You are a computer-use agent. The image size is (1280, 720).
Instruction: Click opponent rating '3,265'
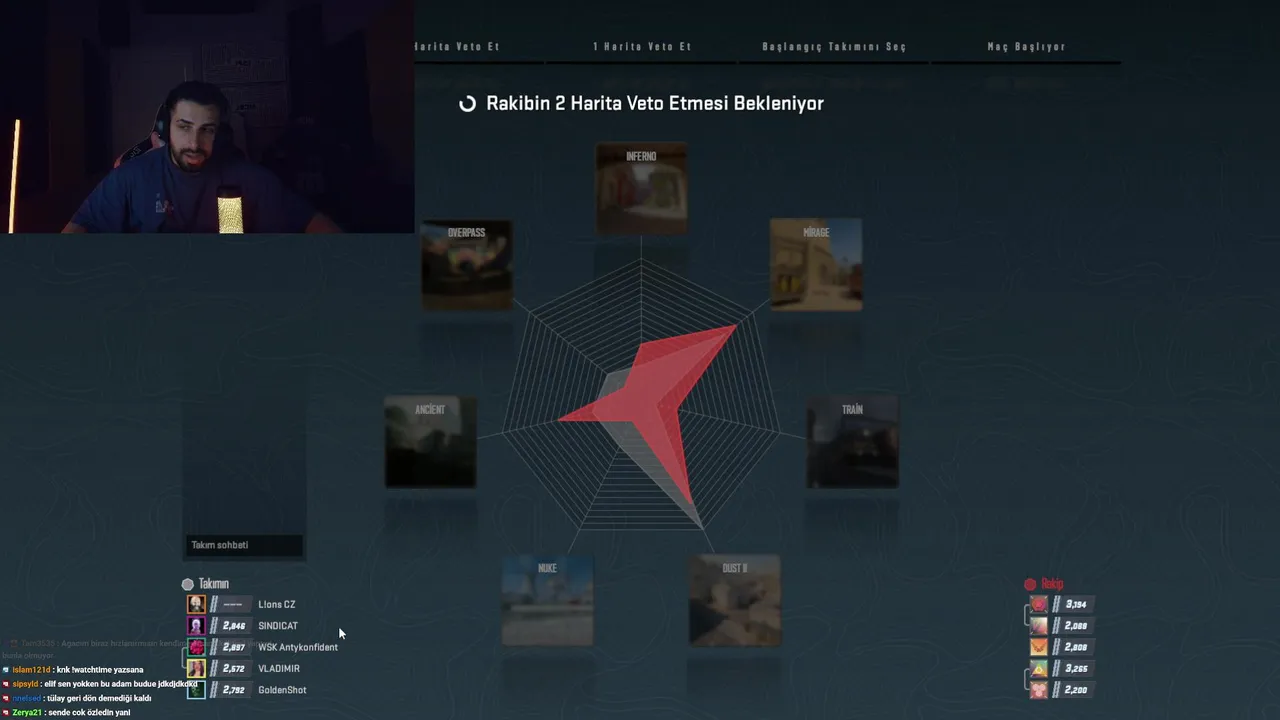1076,668
